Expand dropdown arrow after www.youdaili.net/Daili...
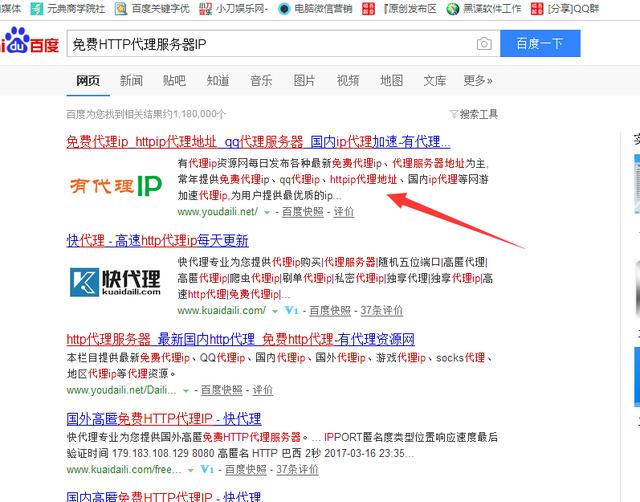The height and width of the screenshot is (502, 640). [x=186, y=391]
